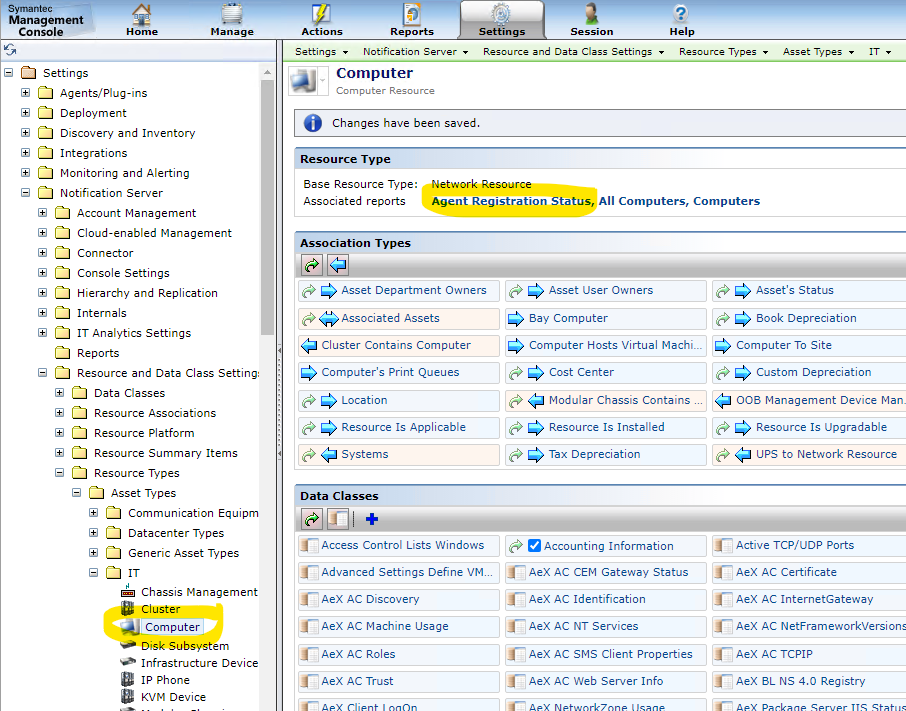906x711 pixels.
Task: Click the green arrow button in Association Types toolbar
Action: pyautogui.click(x=312, y=265)
